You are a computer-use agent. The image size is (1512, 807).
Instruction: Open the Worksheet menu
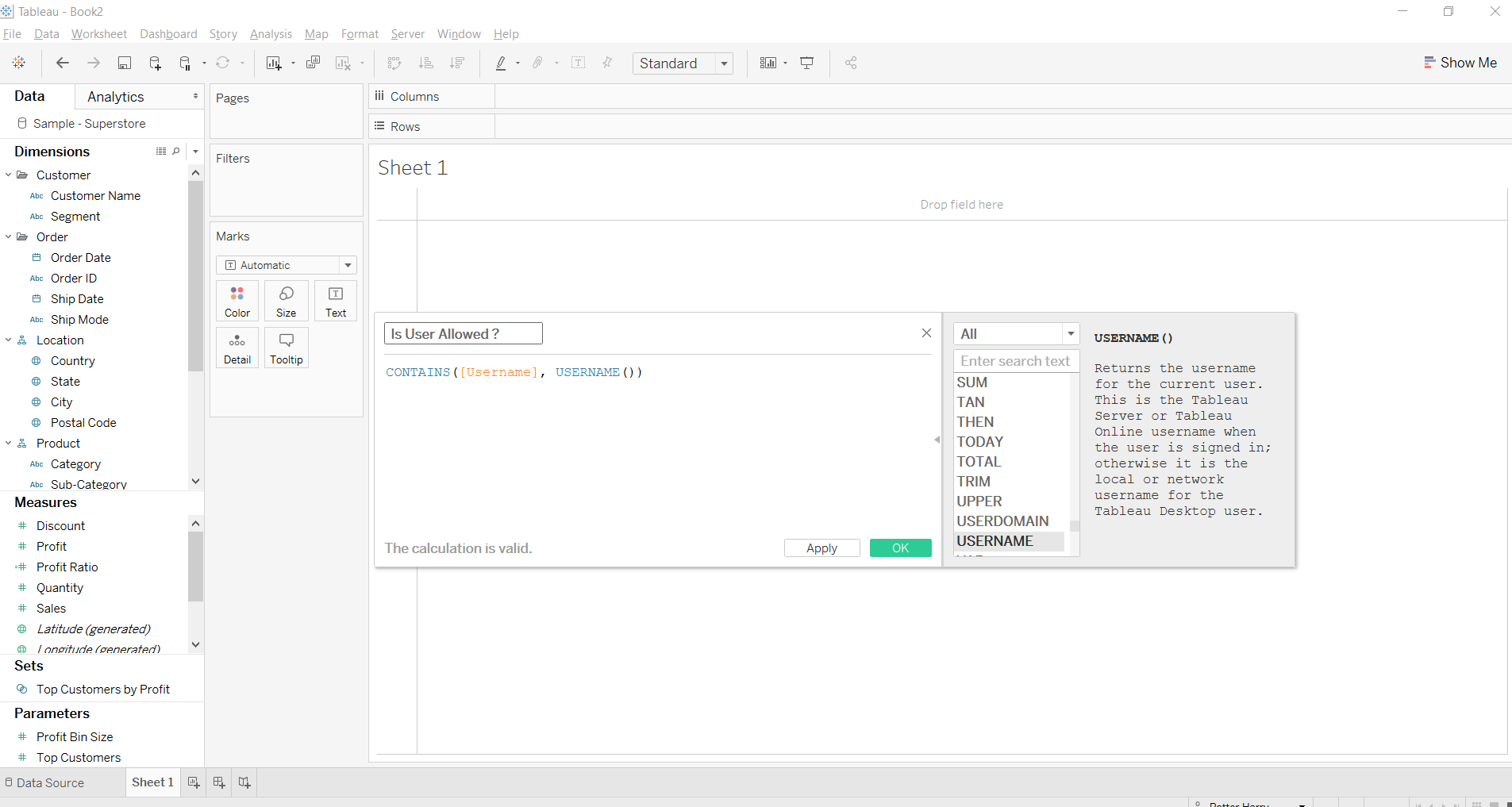click(x=99, y=34)
